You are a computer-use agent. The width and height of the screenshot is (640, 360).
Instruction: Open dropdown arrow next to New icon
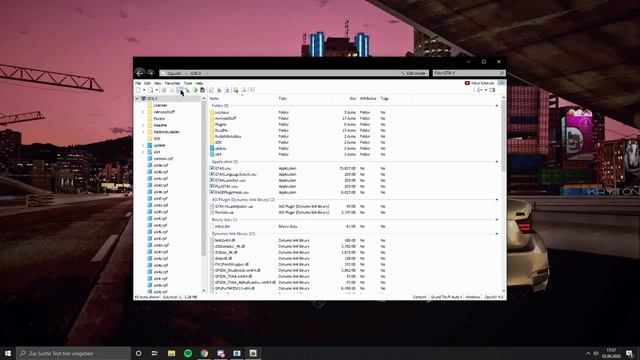coord(144,90)
